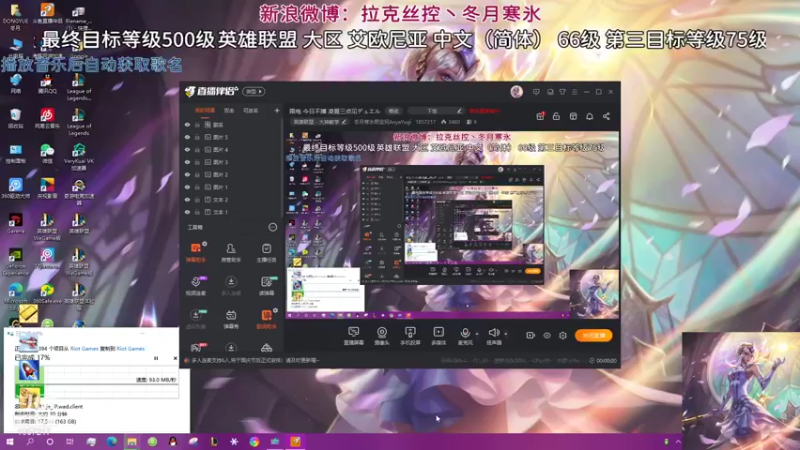Click the add scene plus icon

tap(277, 110)
